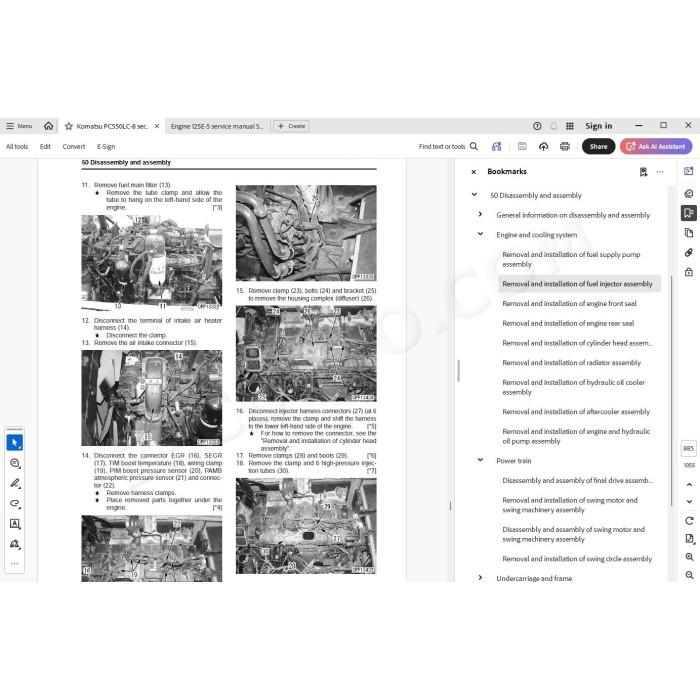
Task: Collapse the Engine and cooling system bookmark
Action: [x=480, y=234]
